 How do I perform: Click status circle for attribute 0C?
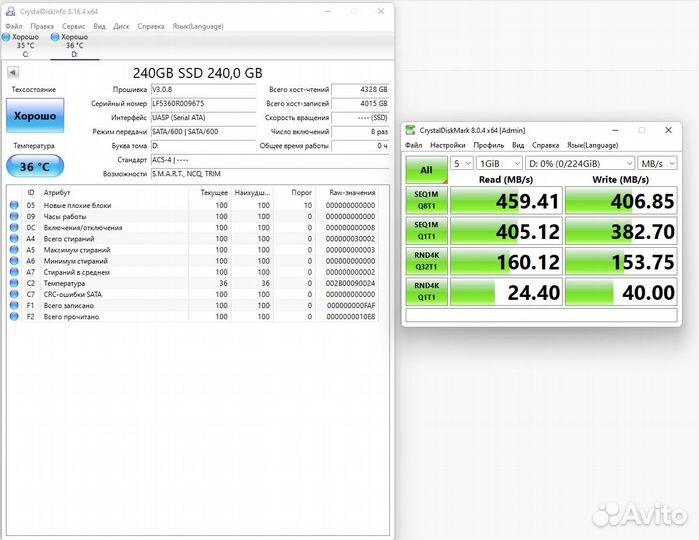point(14,227)
